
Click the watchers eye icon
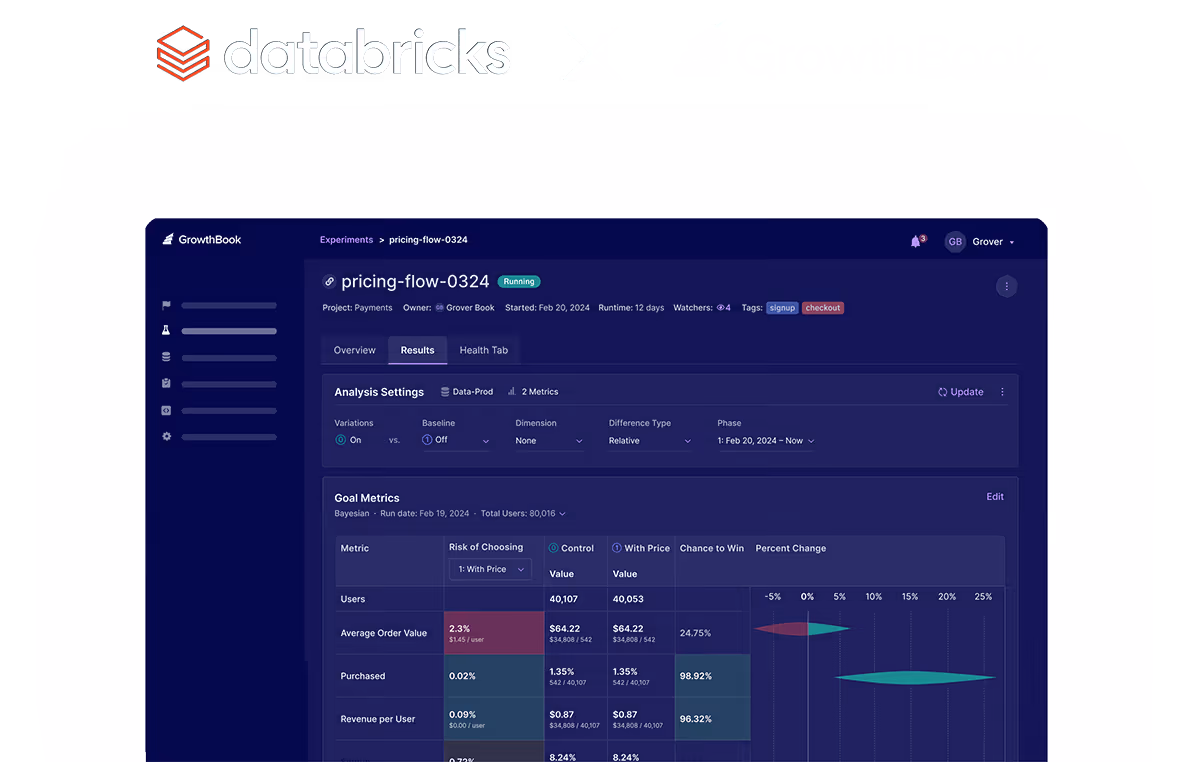click(x=721, y=308)
